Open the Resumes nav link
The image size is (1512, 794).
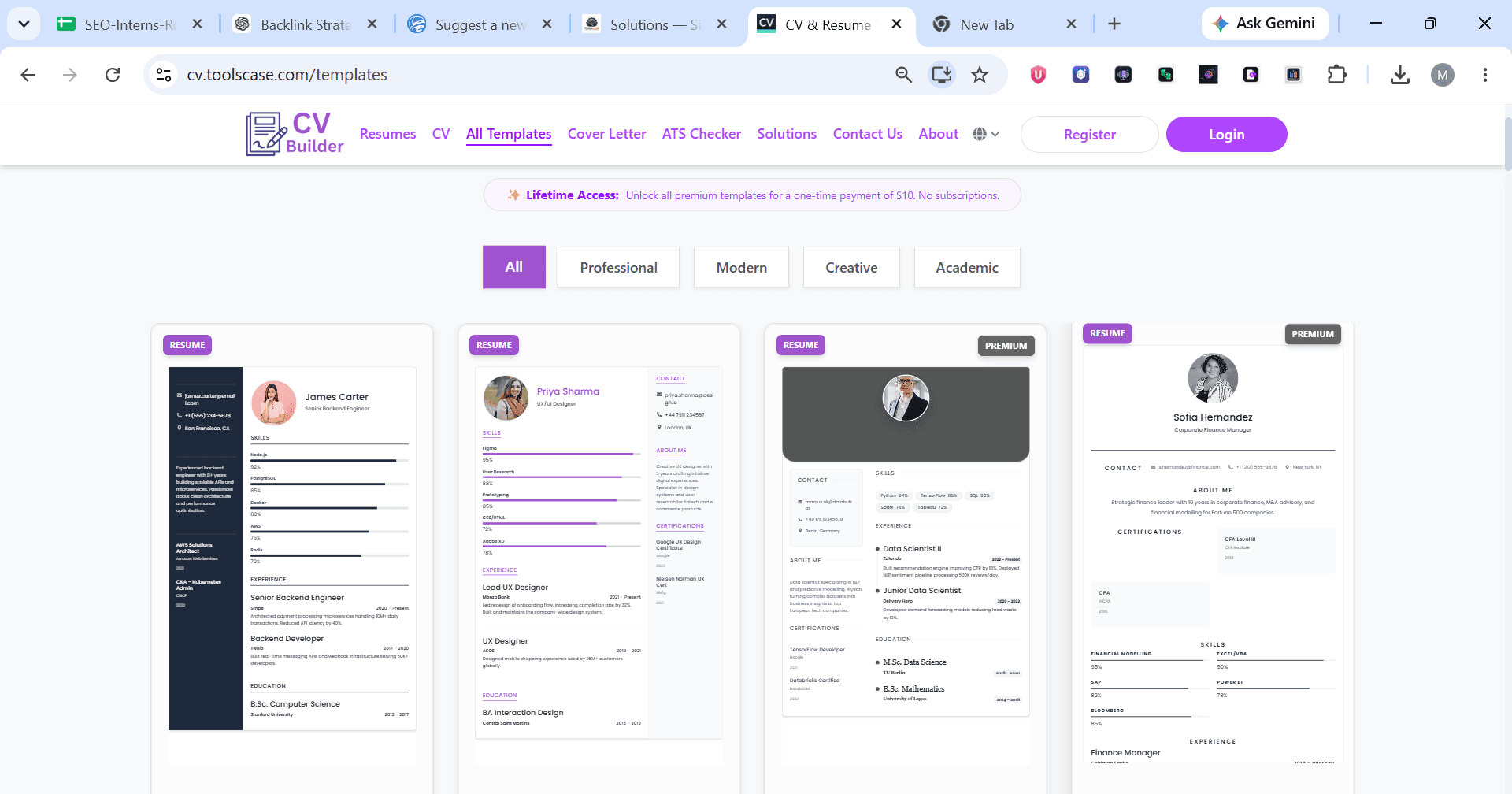tap(387, 134)
